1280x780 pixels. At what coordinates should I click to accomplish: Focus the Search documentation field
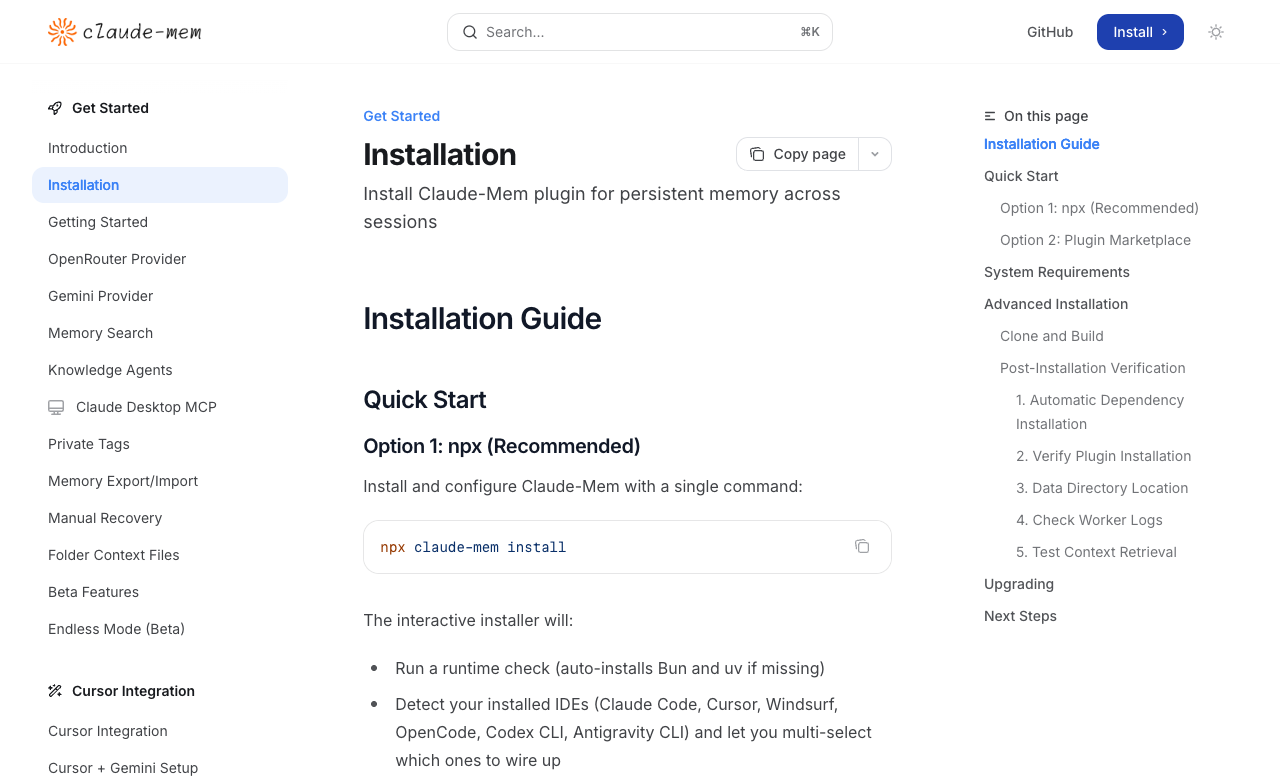[640, 32]
